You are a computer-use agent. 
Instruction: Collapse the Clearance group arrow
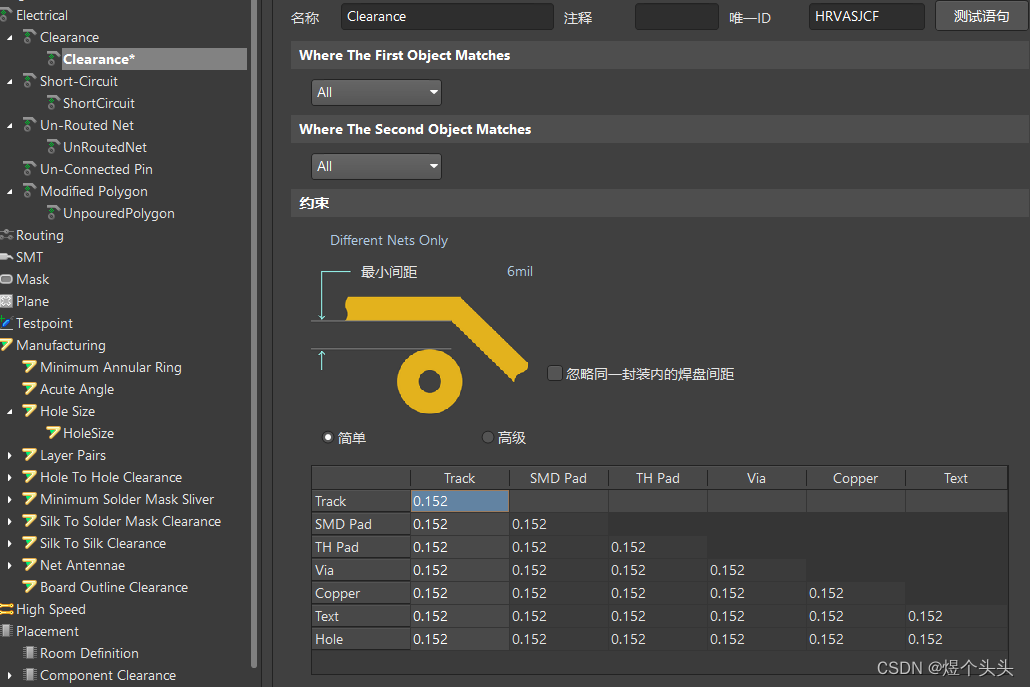pyautogui.click(x=9, y=38)
